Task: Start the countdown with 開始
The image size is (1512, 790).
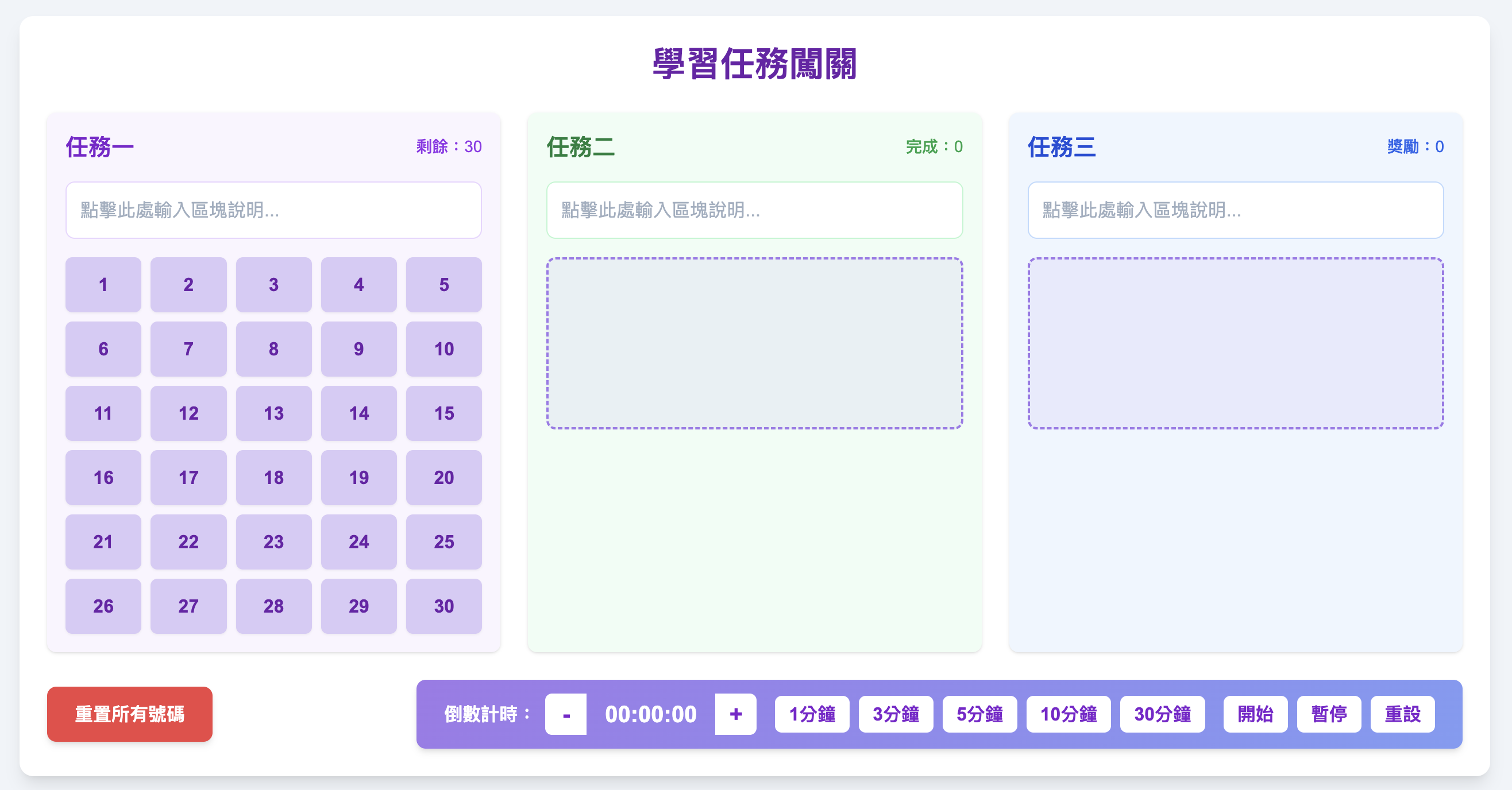Action: pyautogui.click(x=1255, y=714)
